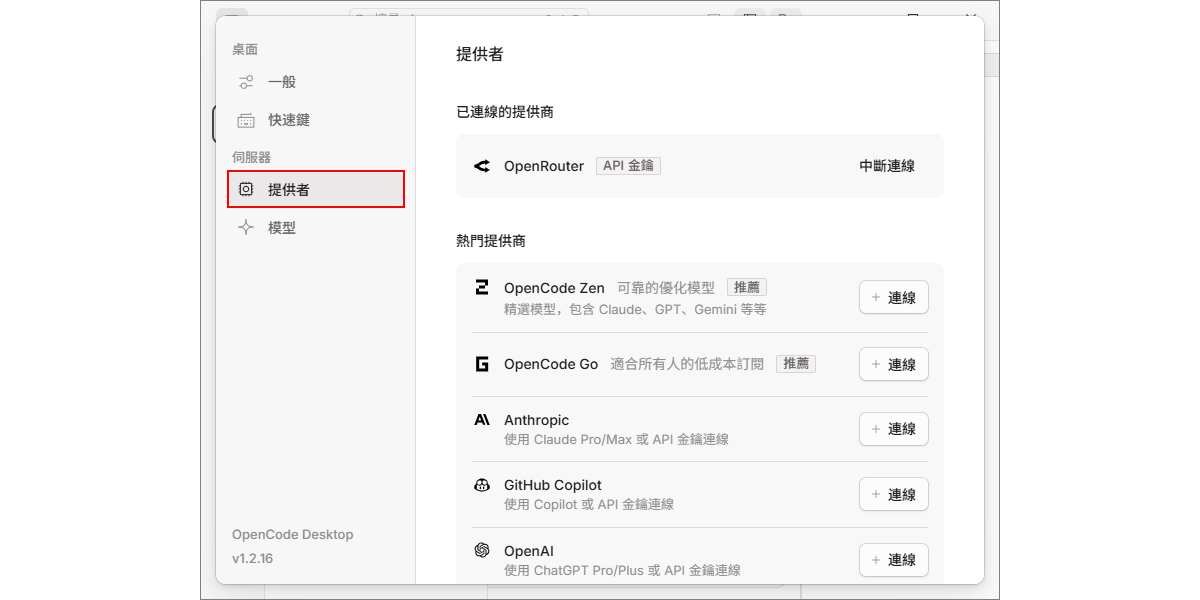The height and width of the screenshot is (600, 1200).
Task: Click the GitHub Copilot provider name
Action: [553, 485]
